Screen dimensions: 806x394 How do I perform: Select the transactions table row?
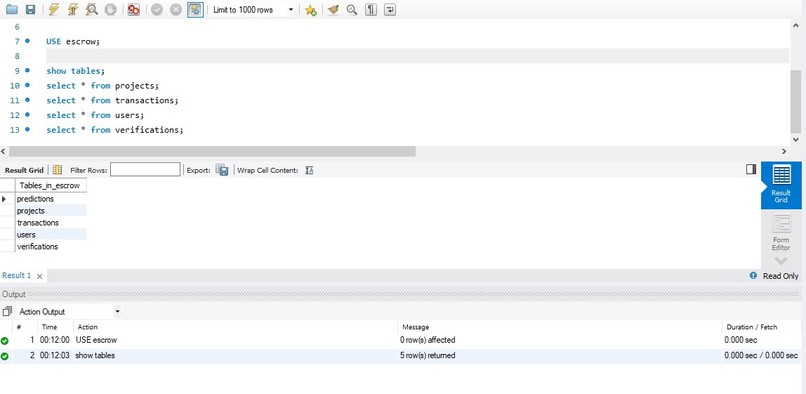coord(50,223)
